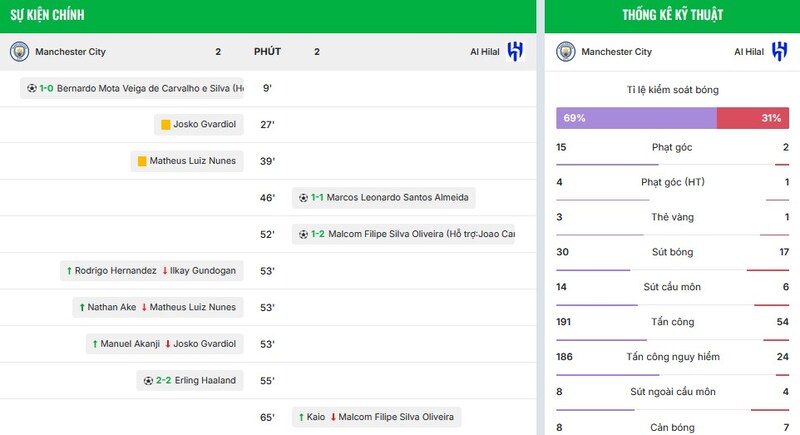Screen dimensions: 800x435
Task: Open the 1-0 Bernardo Silva goal event
Action: (x=132, y=88)
